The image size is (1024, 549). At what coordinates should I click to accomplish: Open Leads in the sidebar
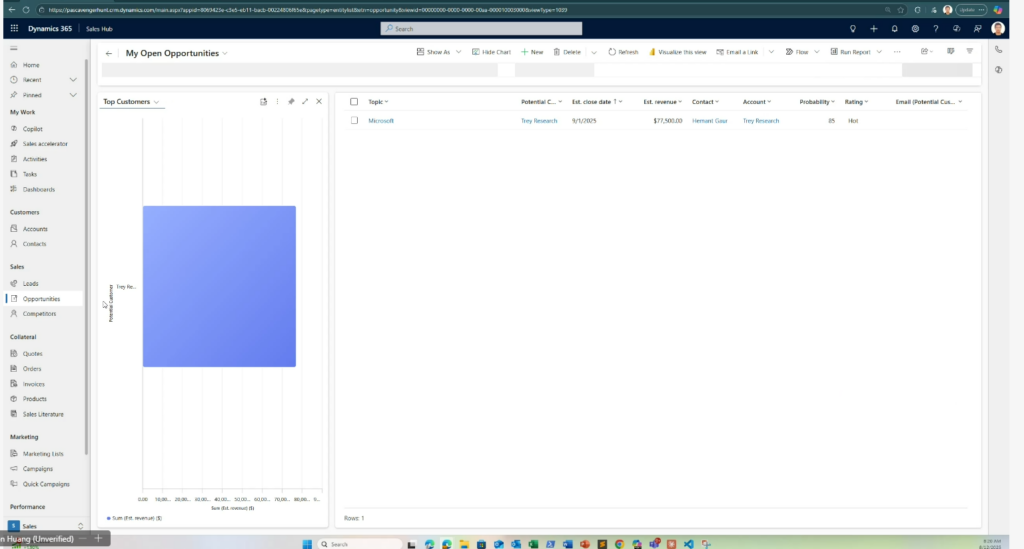(30, 283)
